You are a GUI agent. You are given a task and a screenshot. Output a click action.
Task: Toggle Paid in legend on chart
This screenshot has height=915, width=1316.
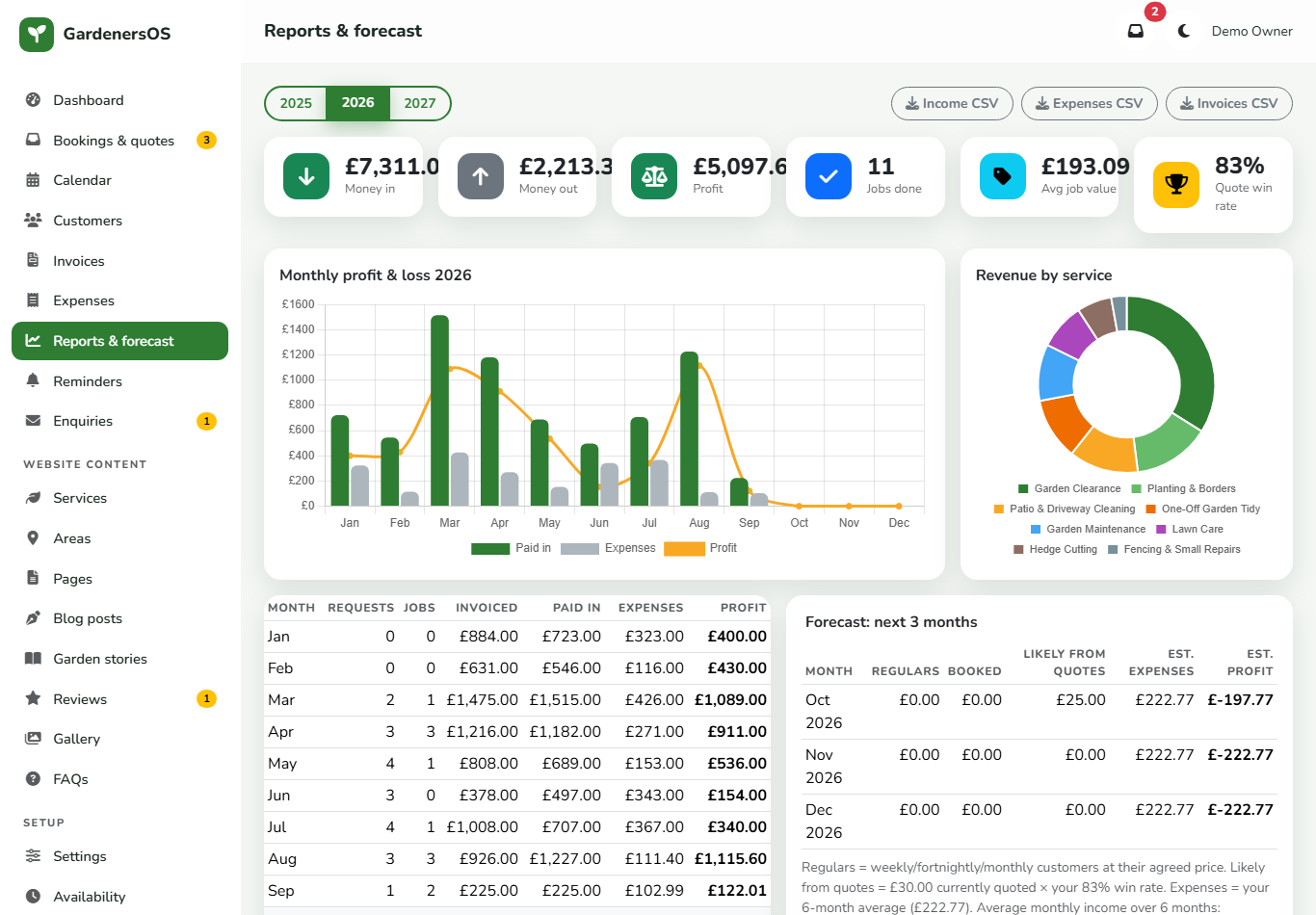click(512, 548)
